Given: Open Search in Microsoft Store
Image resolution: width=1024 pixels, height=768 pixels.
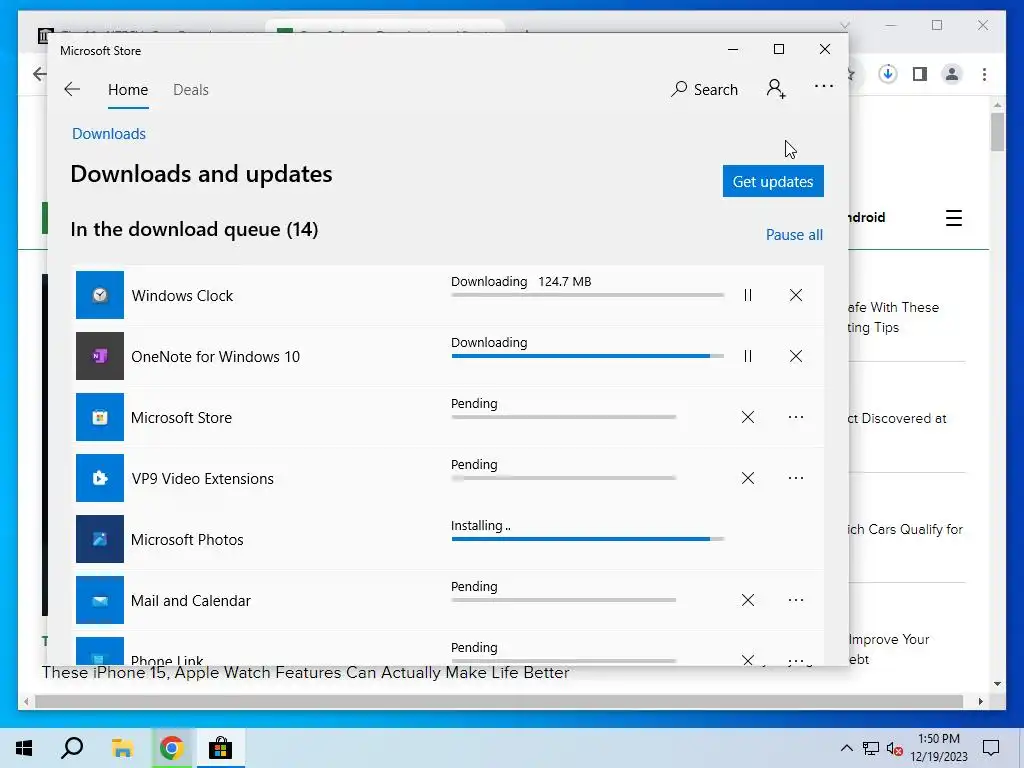Looking at the screenshot, I should [704, 89].
